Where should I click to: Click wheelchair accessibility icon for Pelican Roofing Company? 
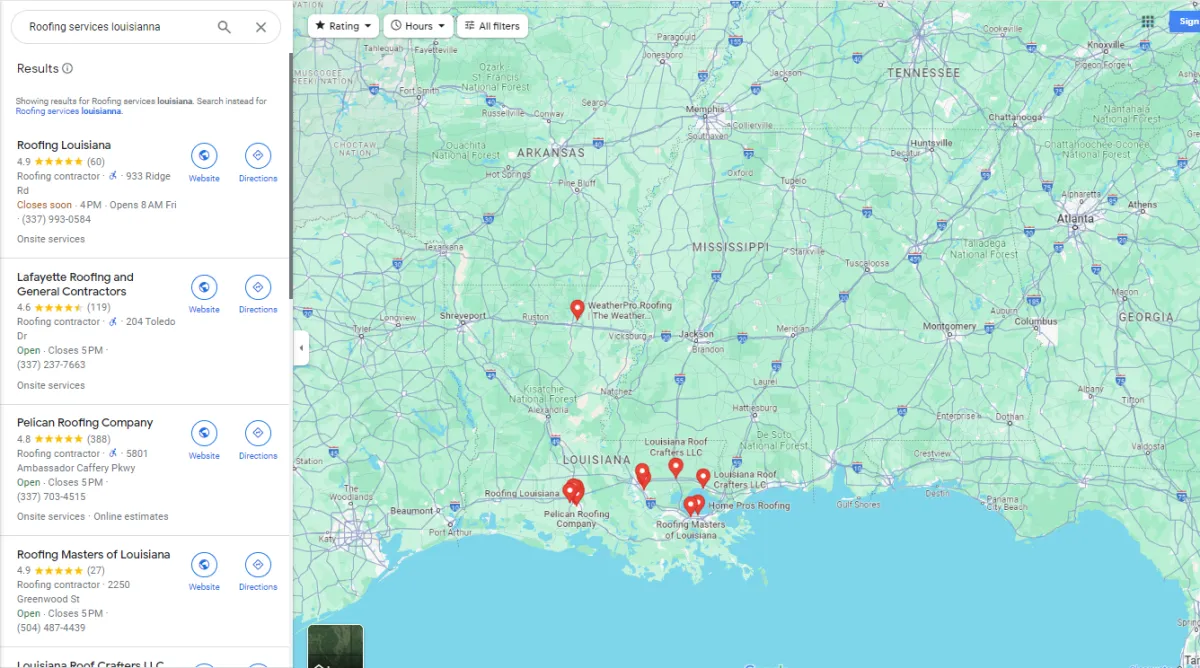[113, 453]
